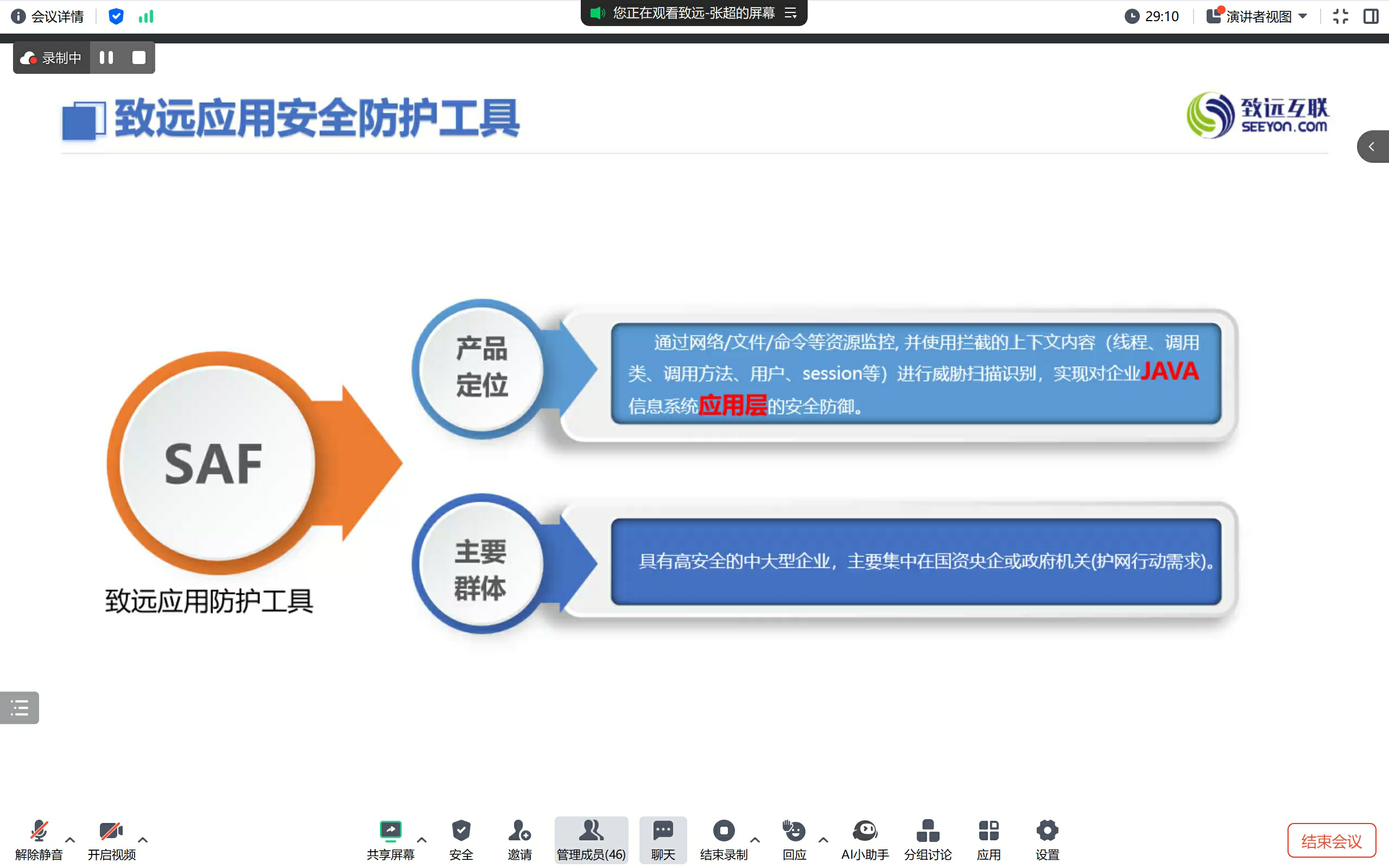1389x868 pixels.
Task: Open Manage Members (管理成员) panel
Action: click(591, 839)
